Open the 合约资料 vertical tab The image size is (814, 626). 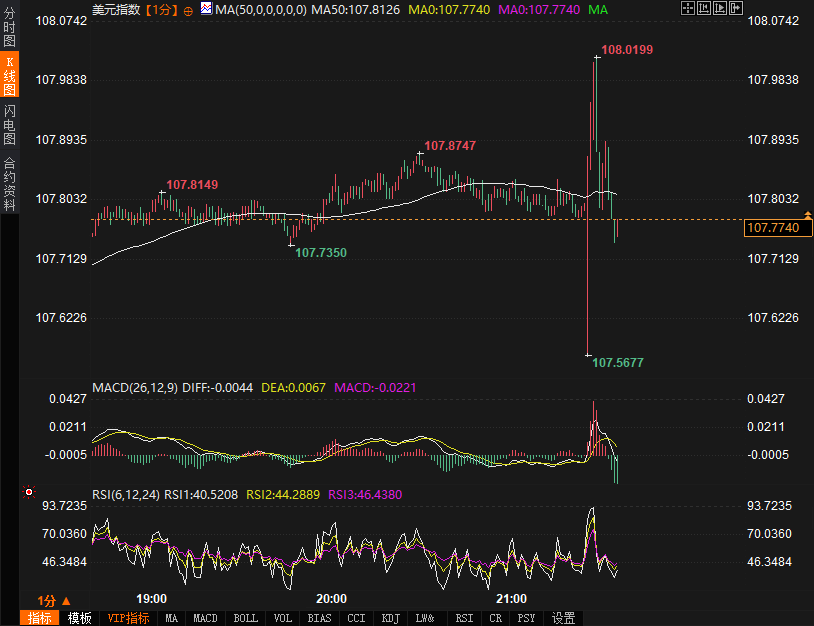point(9,183)
